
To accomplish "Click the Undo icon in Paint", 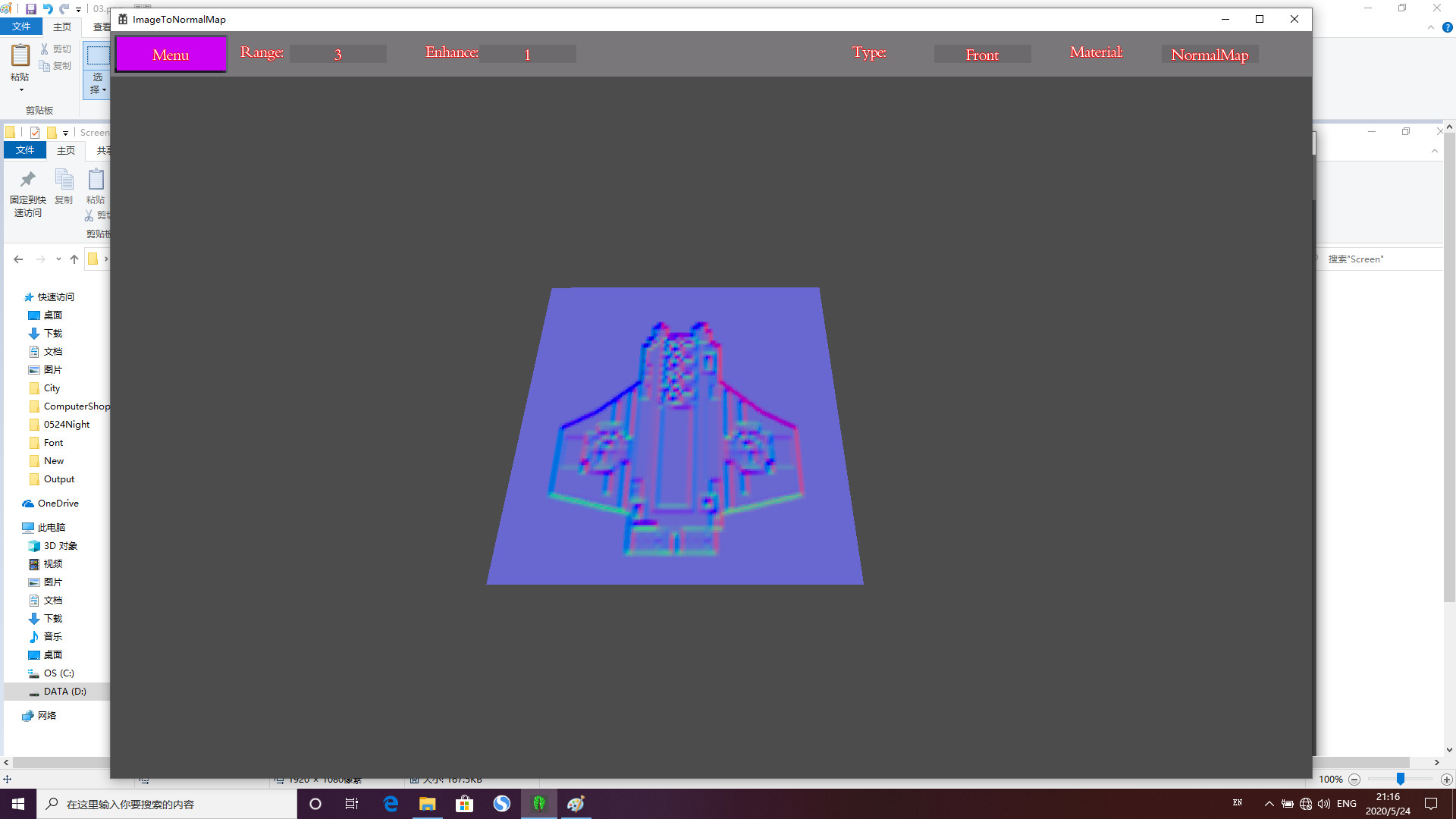I will click(x=47, y=10).
